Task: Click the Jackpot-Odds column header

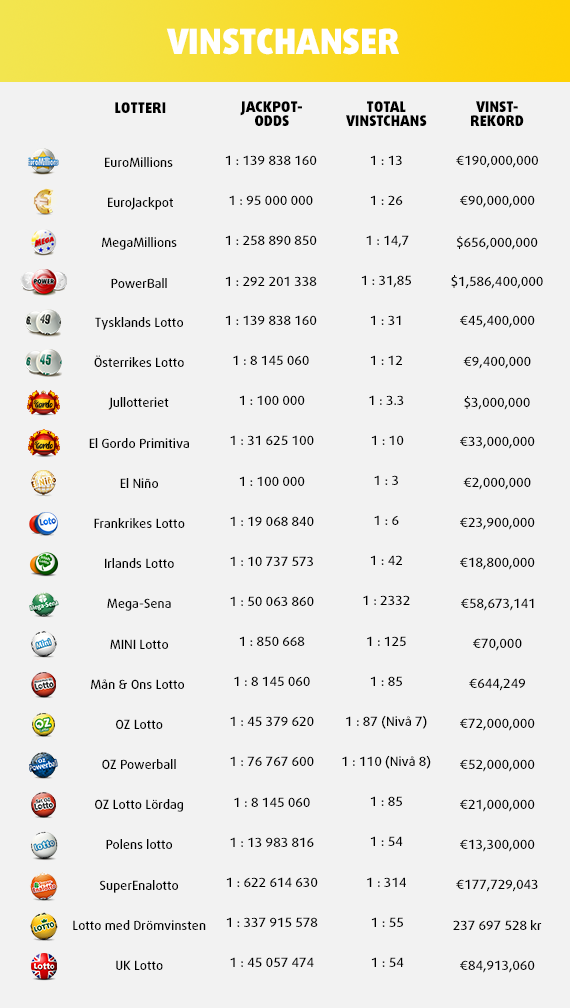Action: (x=271, y=114)
